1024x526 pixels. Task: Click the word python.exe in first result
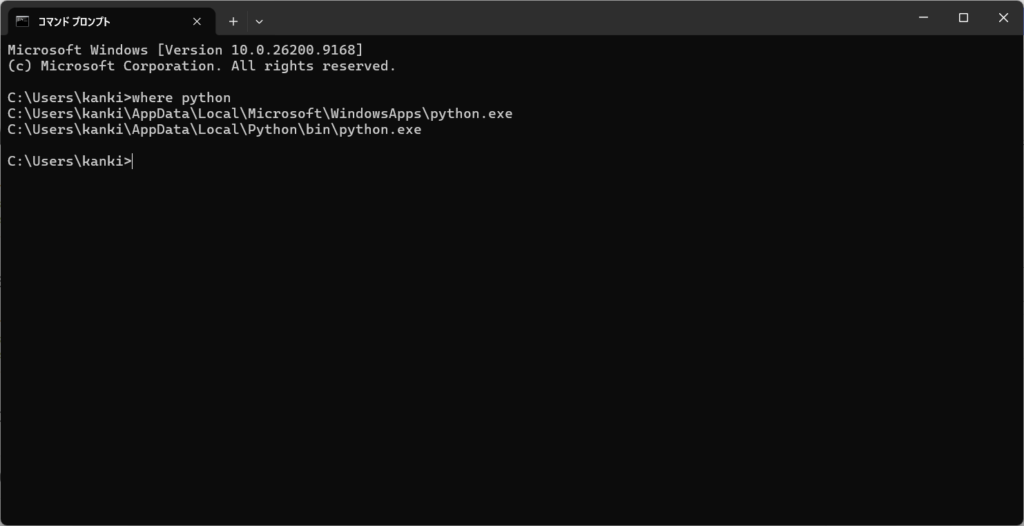click(x=472, y=114)
